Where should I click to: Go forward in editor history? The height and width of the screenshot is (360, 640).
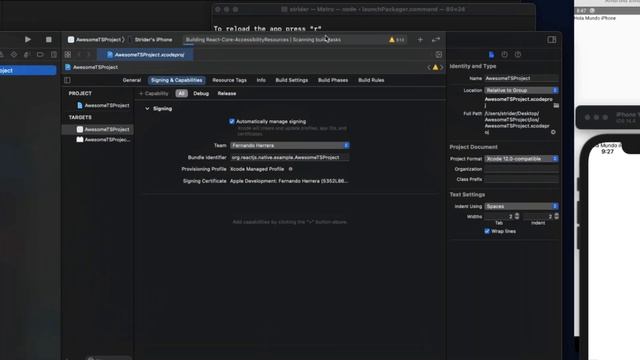(x=89, y=54)
